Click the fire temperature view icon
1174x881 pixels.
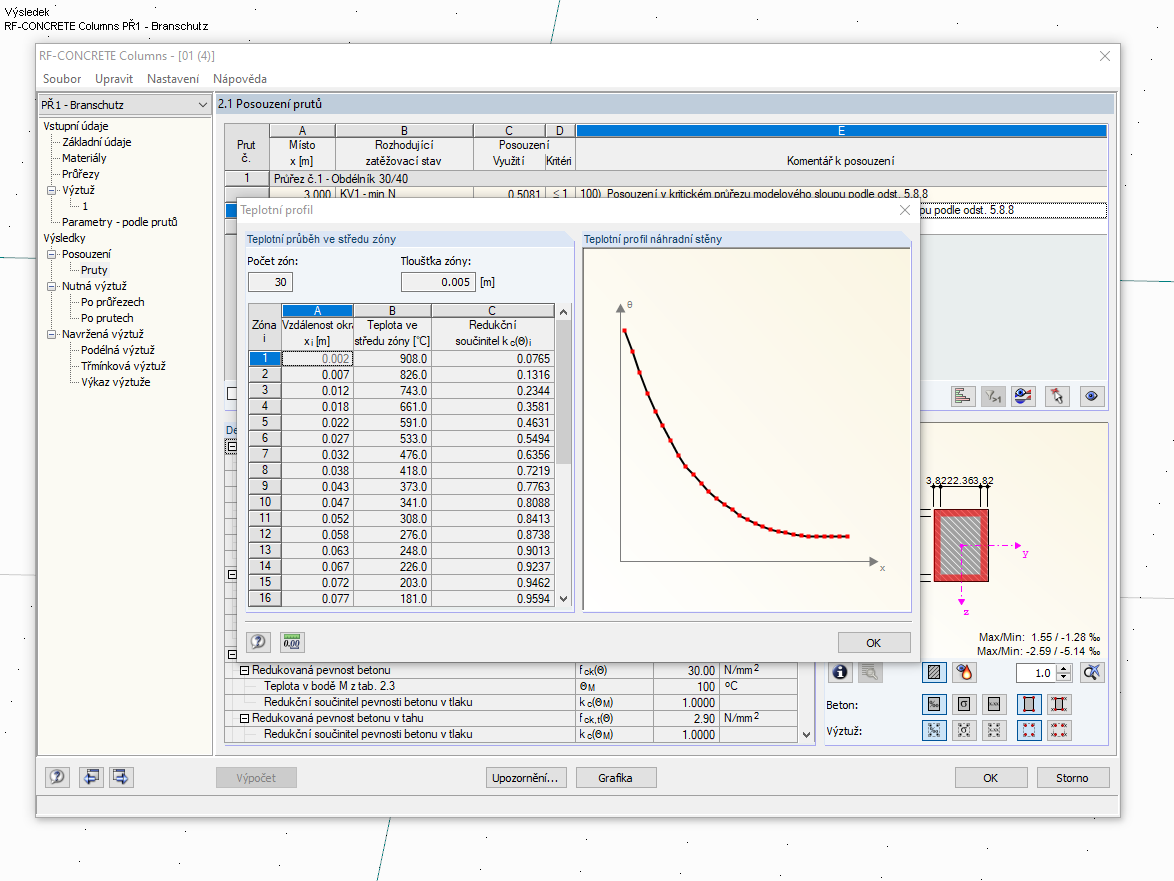pos(964,672)
